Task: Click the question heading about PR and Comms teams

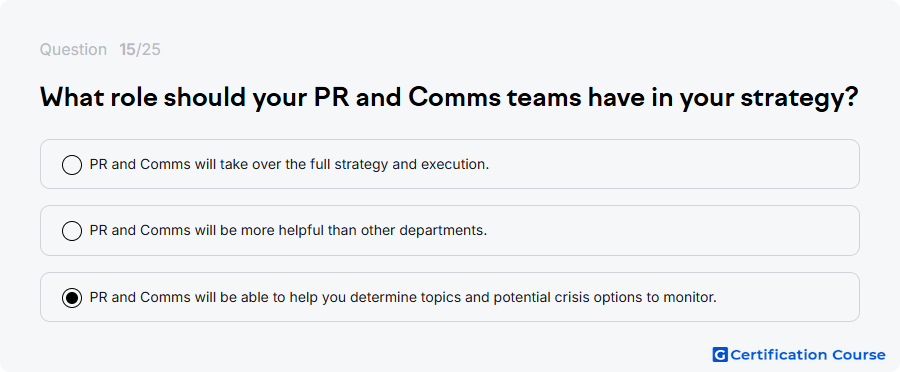Action: pyautogui.click(x=449, y=99)
